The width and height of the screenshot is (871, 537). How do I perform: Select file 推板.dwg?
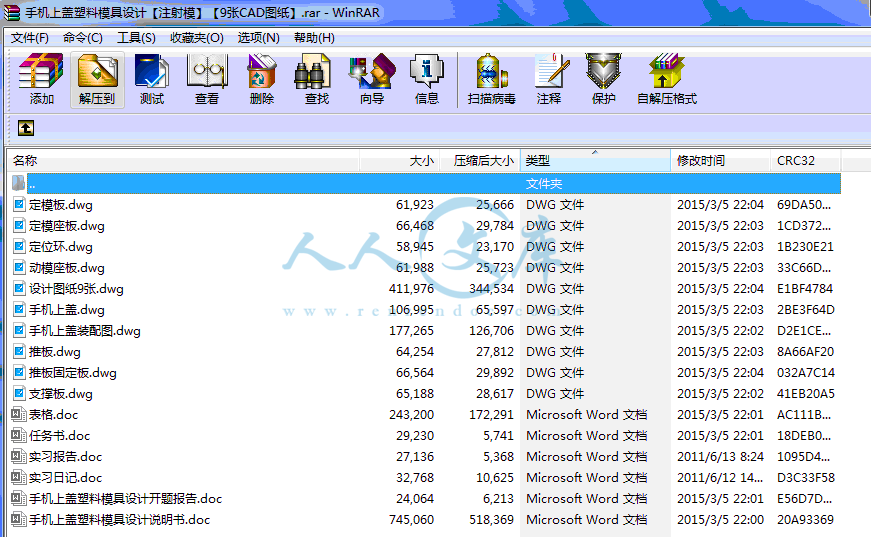point(54,352)
